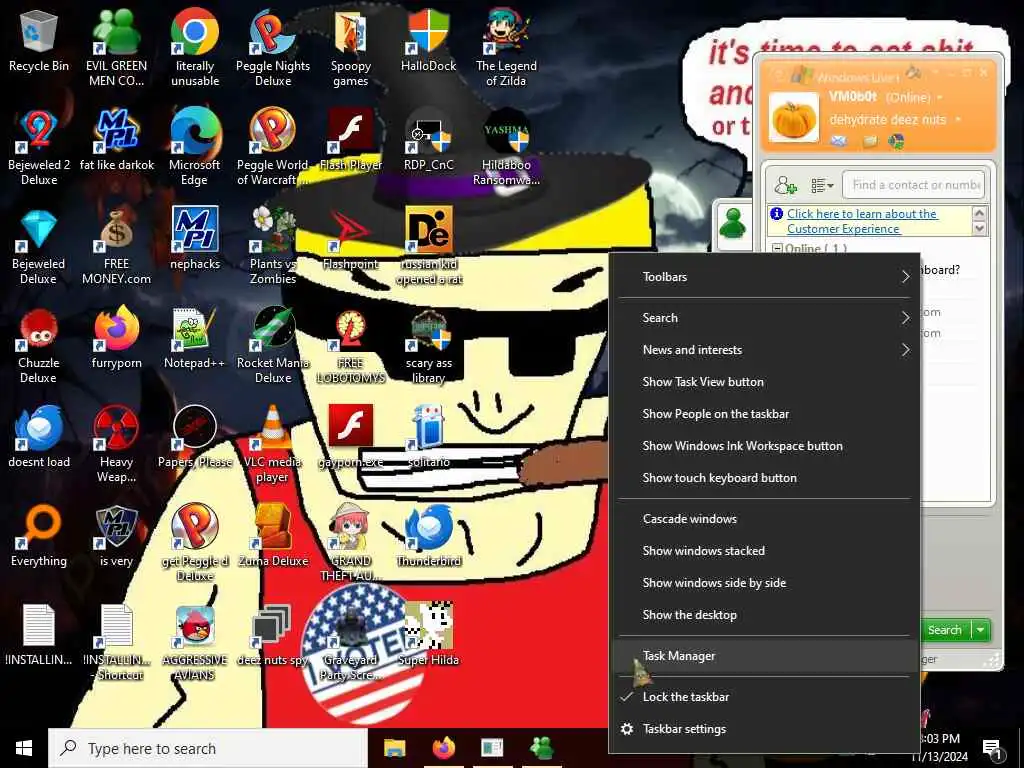Select the RDP_CnC desktop shortcut
Screen dimensions: 1024x768
428,139
